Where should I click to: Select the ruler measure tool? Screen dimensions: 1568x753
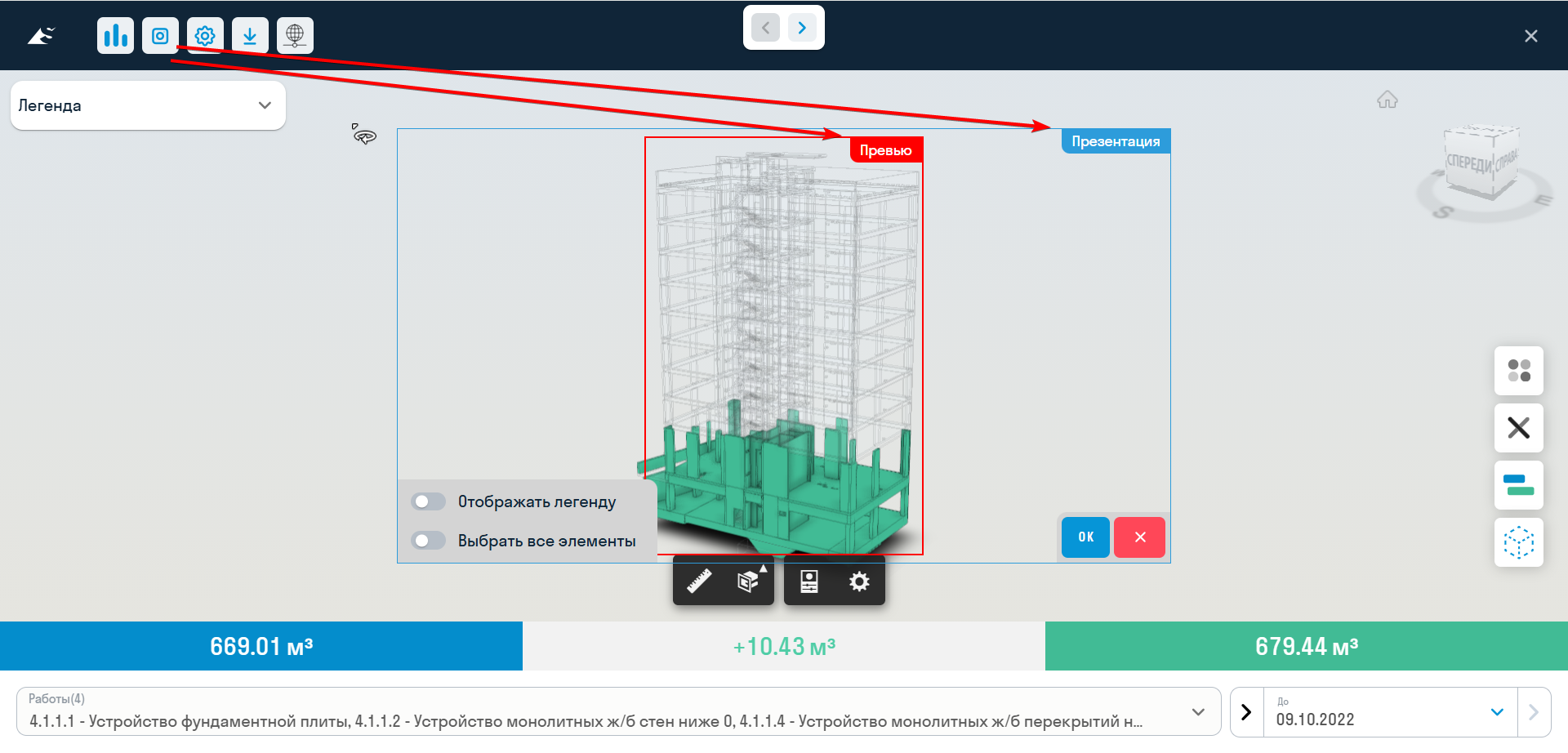click(x=699, y=581)
